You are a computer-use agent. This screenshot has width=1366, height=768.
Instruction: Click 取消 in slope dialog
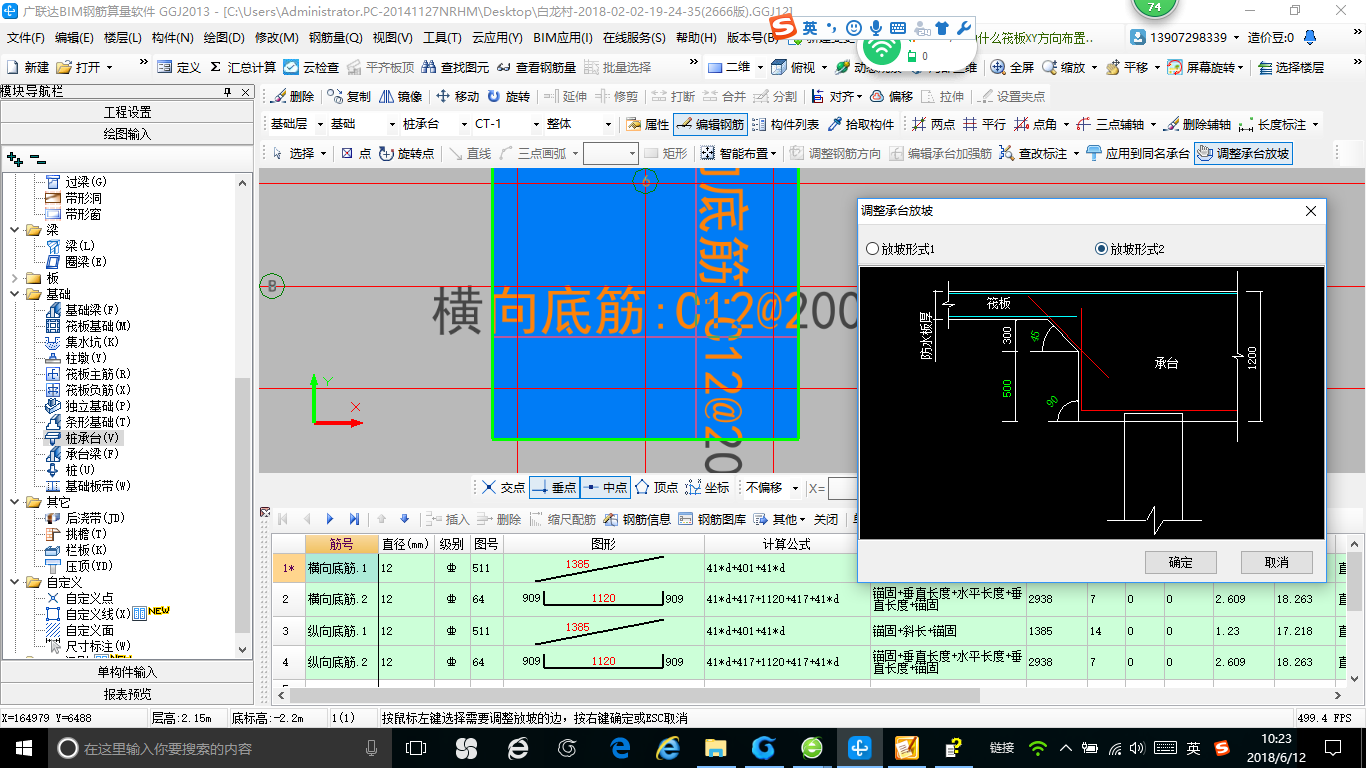click(1277, 562)
